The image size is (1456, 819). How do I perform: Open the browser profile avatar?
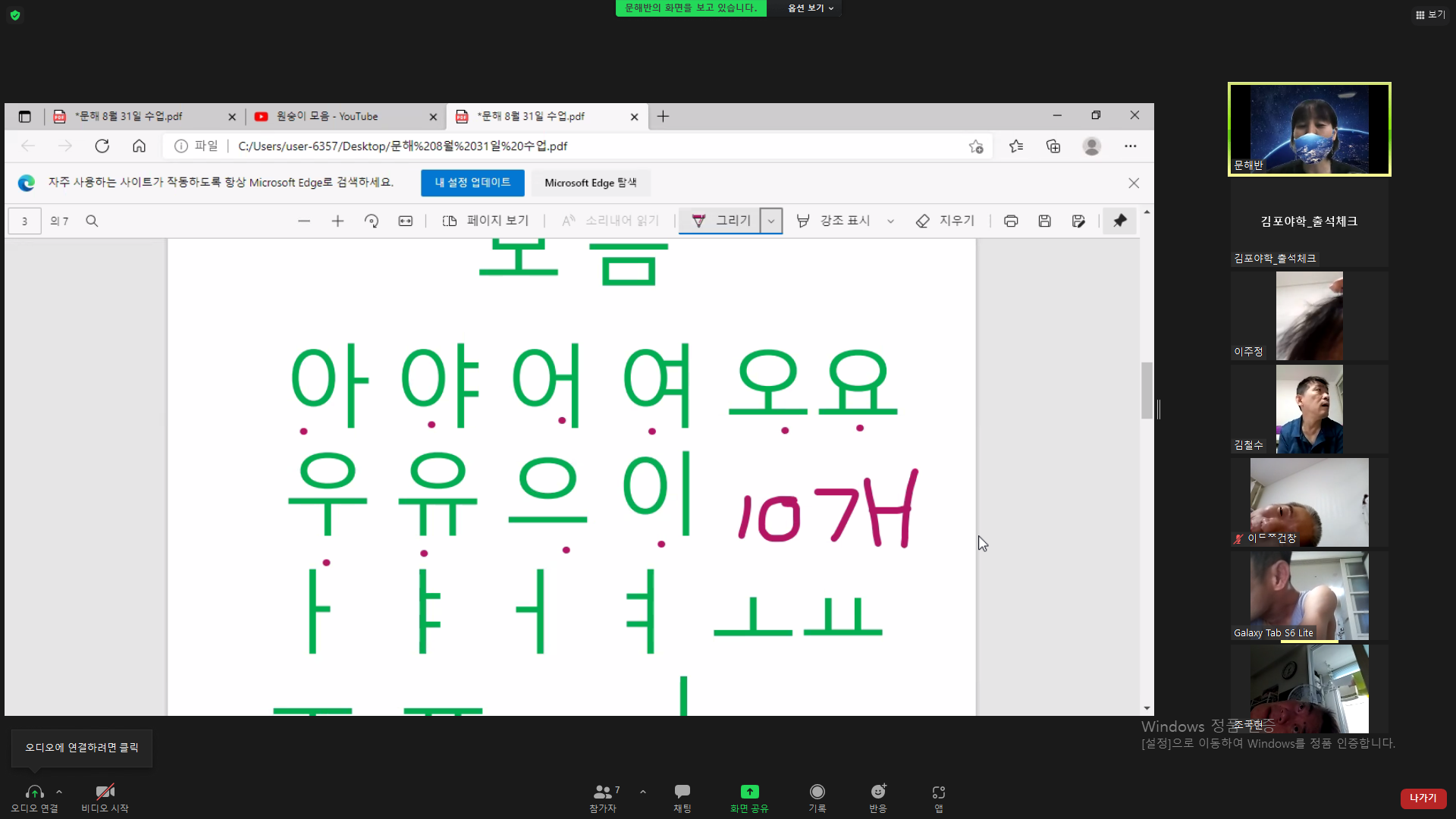[1092, 146]
